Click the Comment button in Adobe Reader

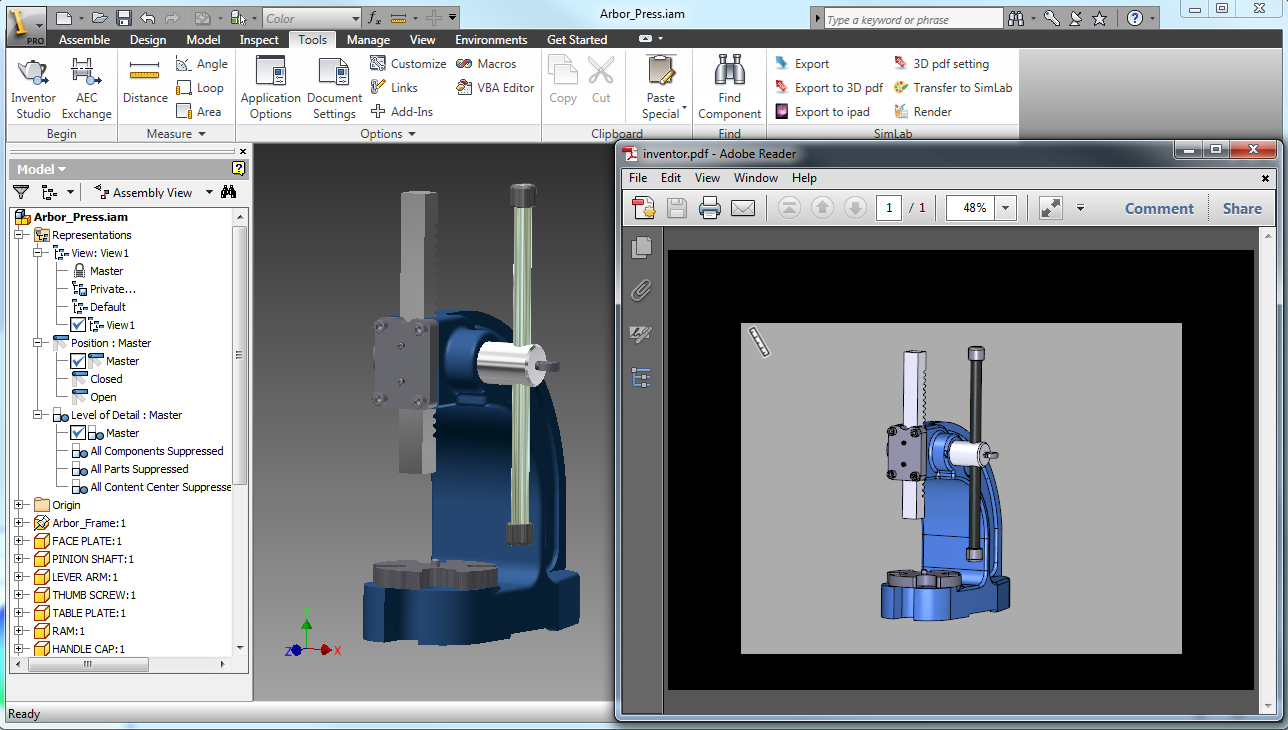tap(1159, 208)
